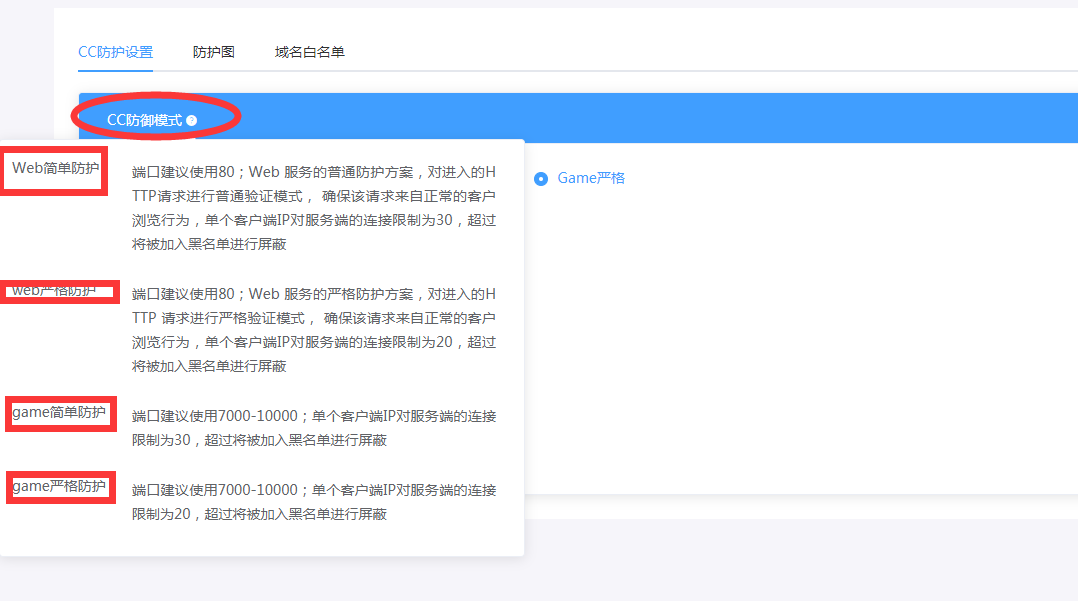Click the game严格防护 port 7000-10000 description
Viewport: 1078px width, 601px height.
coord(313,502)
